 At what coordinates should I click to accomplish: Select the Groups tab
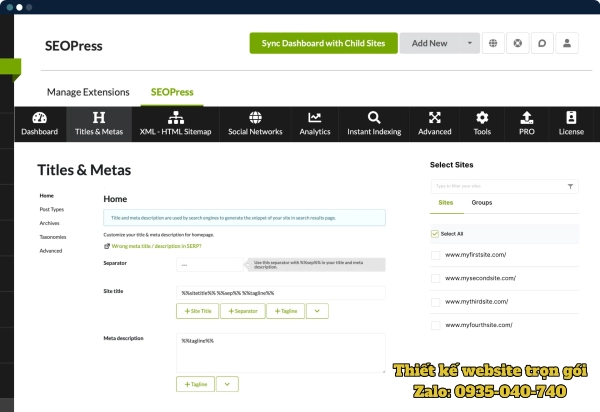point(482,203)
